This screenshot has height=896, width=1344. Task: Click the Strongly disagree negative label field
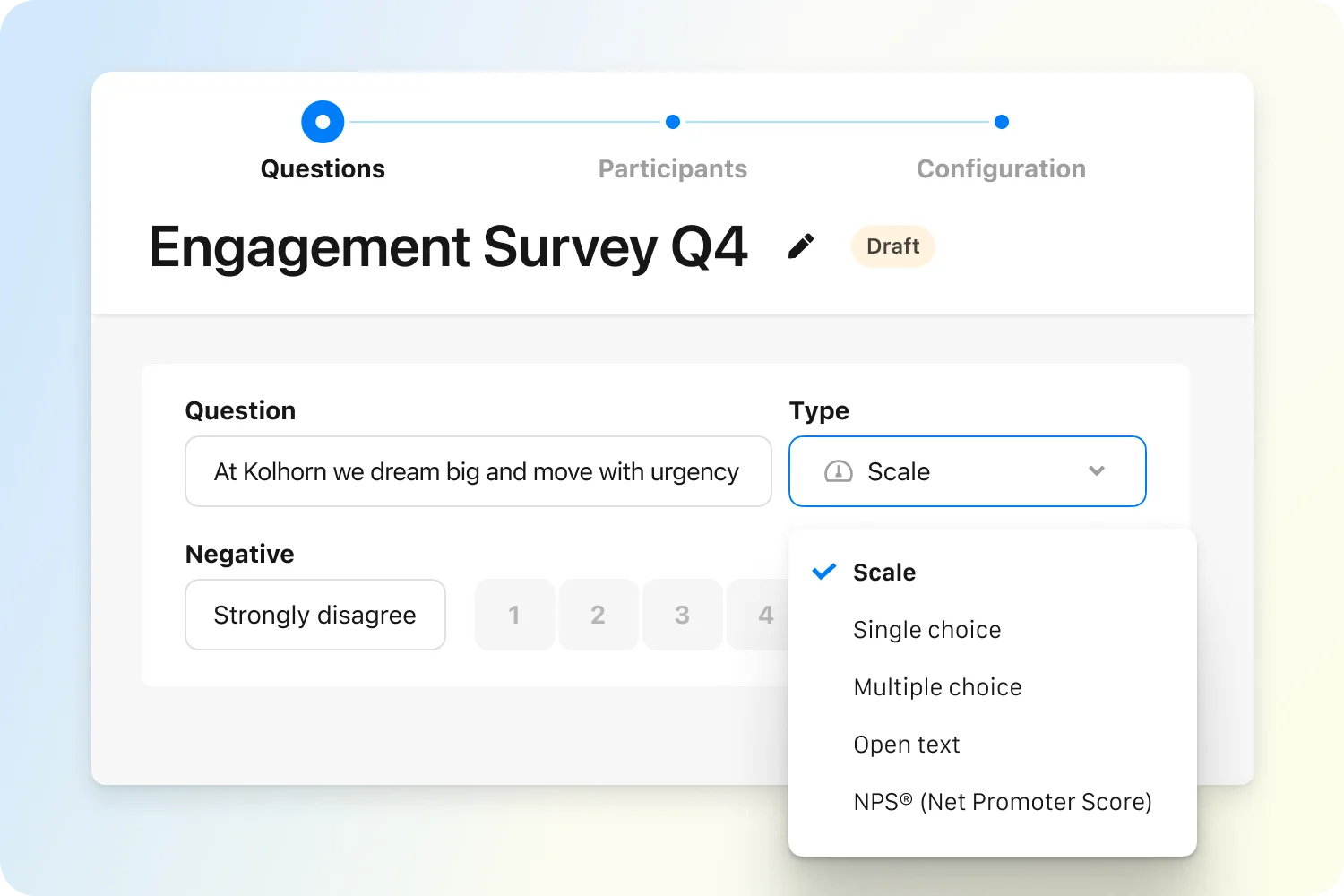314,615
